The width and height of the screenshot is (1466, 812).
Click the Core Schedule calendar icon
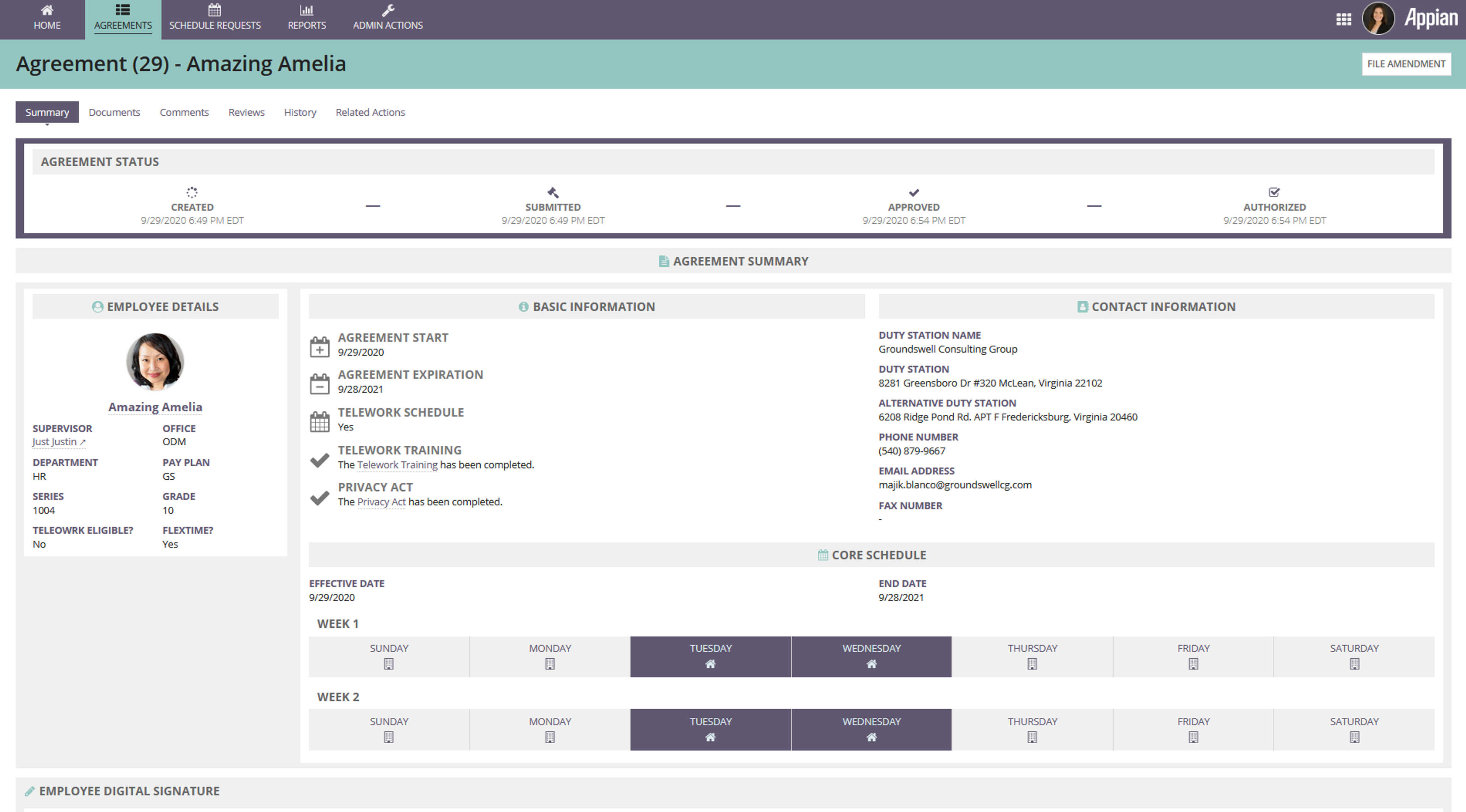(x=823, y=555)
